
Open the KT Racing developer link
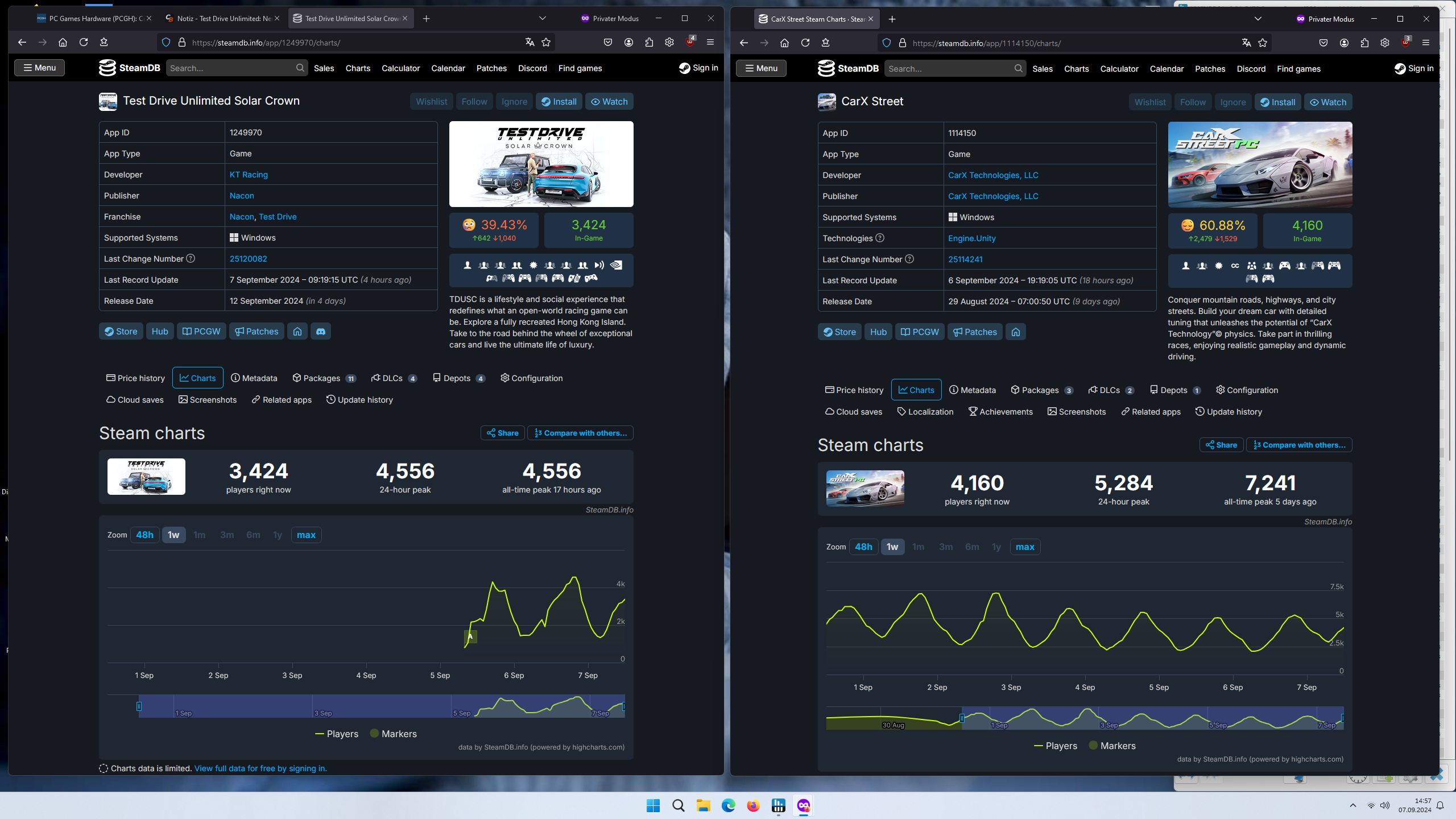coord(249,175)
